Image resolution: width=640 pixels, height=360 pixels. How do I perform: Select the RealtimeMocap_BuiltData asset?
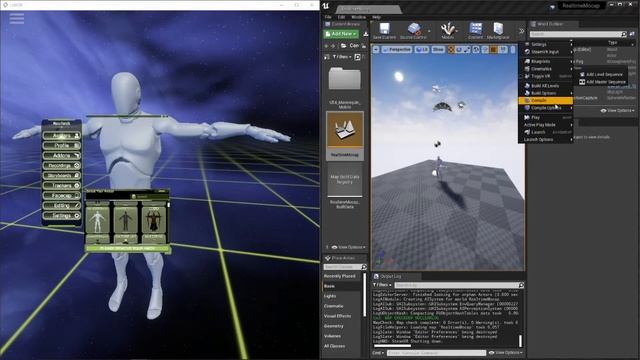pos(345,186)
